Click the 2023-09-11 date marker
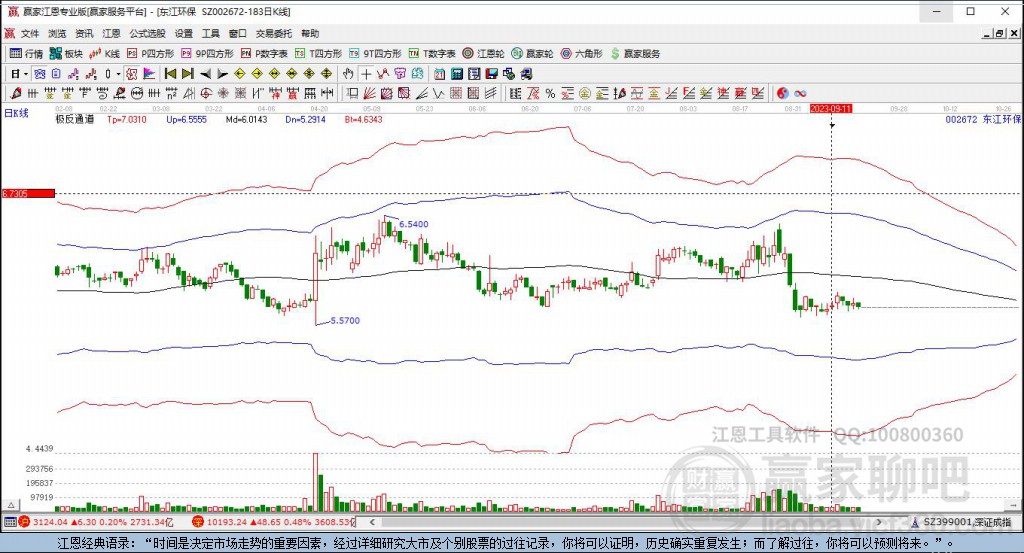Viewport: 1024px width, 553px height. (831, 108)
